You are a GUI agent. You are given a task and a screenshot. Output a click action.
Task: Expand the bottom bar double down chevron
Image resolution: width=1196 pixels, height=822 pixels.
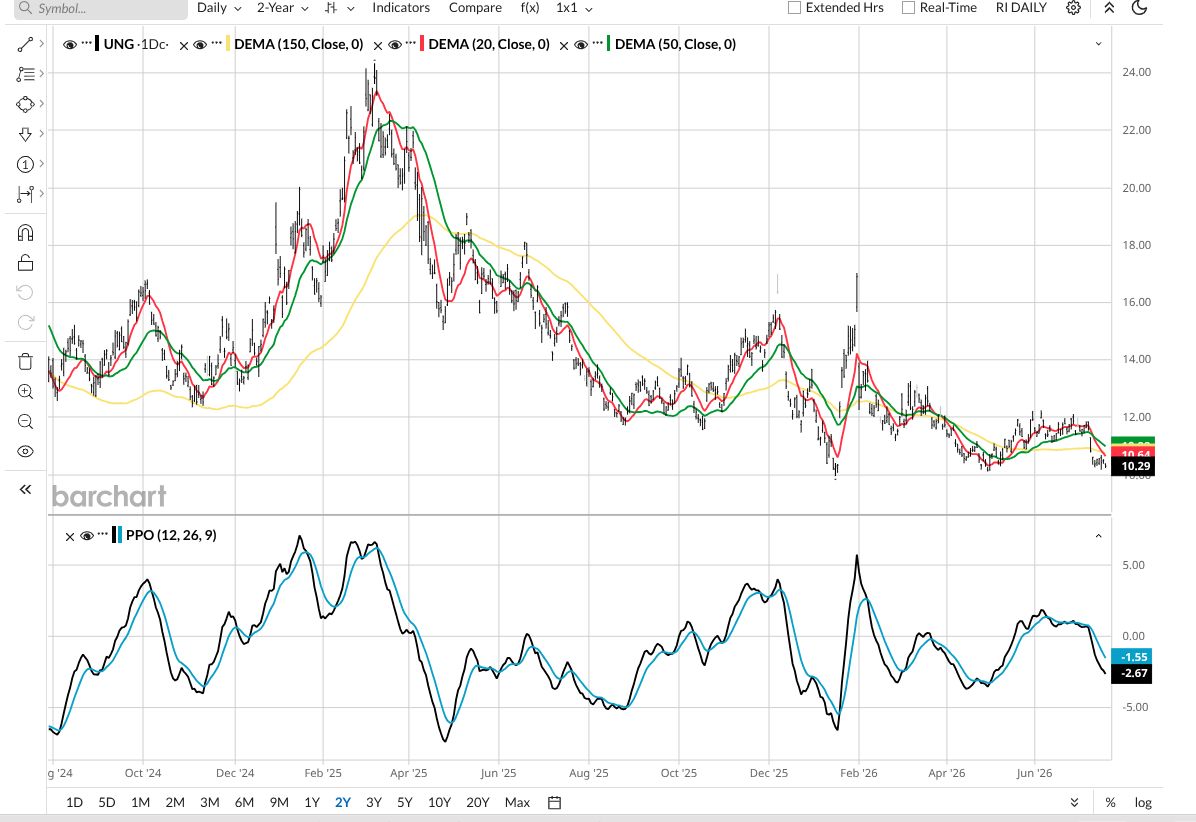click(x=1074, y=802)
